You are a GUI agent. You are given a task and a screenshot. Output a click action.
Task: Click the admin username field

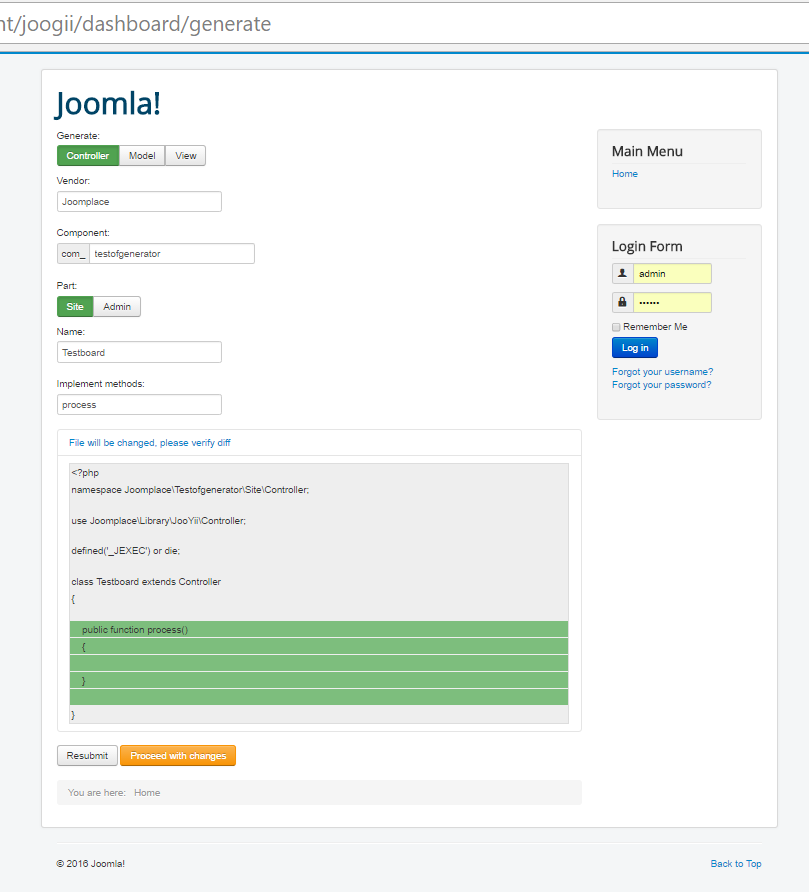point(672,273)
